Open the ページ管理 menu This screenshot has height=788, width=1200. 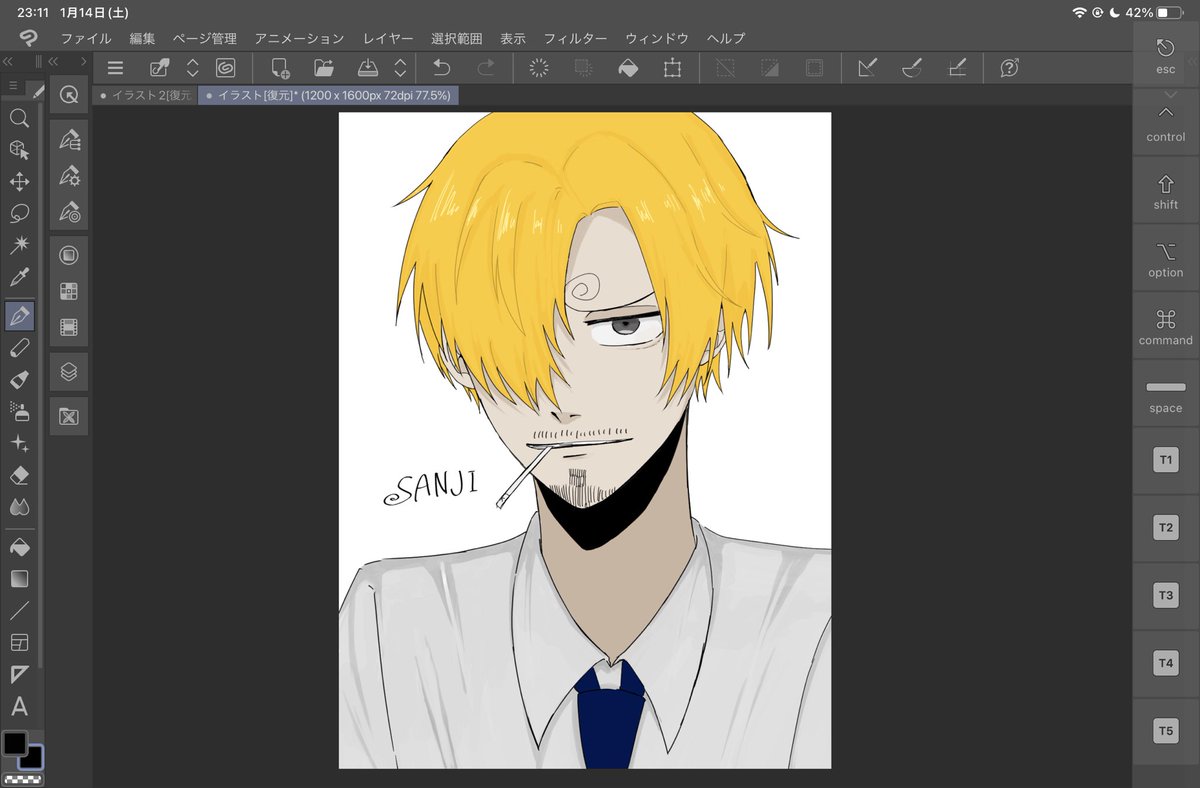pos(205,39)
